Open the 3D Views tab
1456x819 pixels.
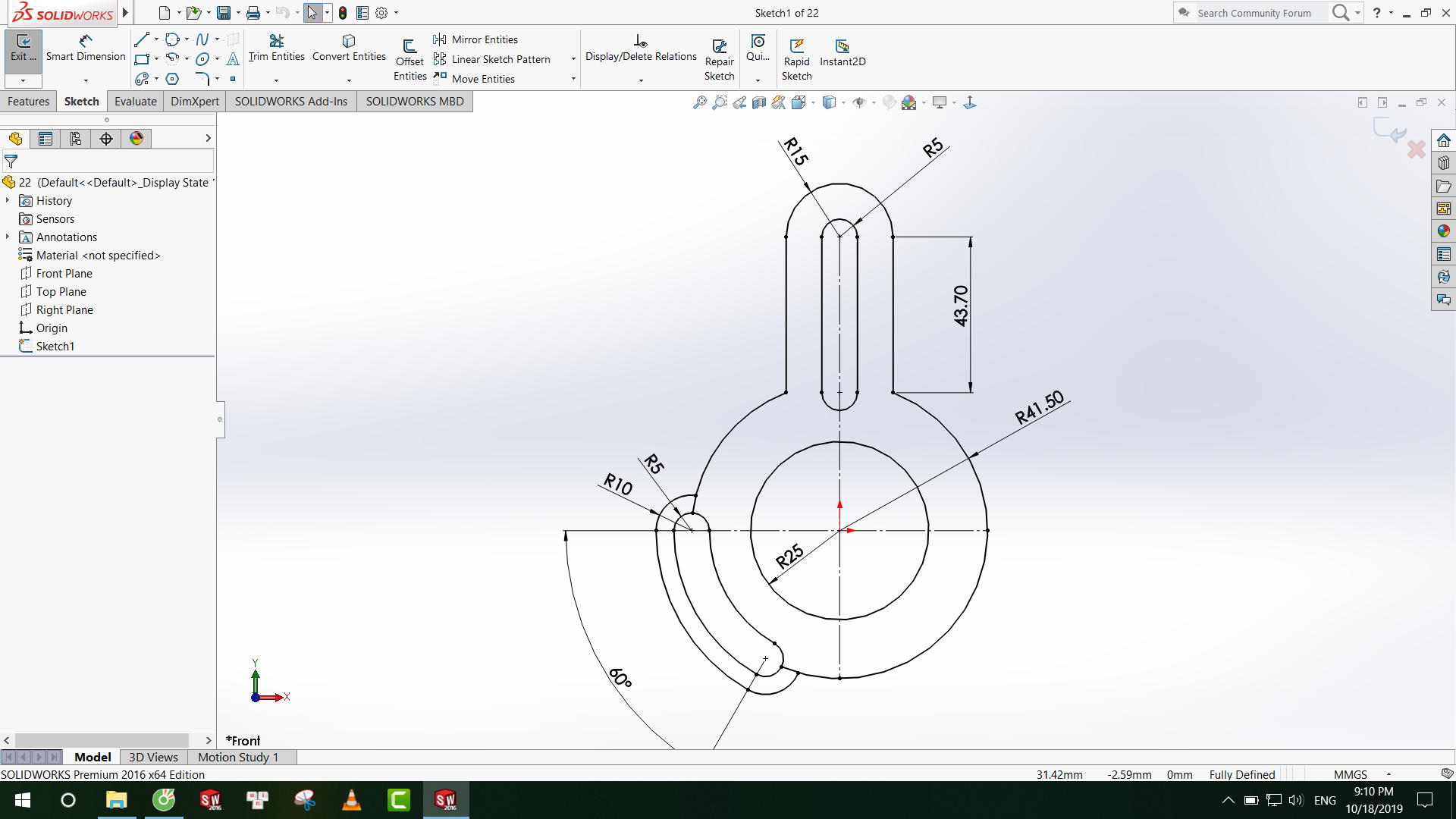[153, 757]
